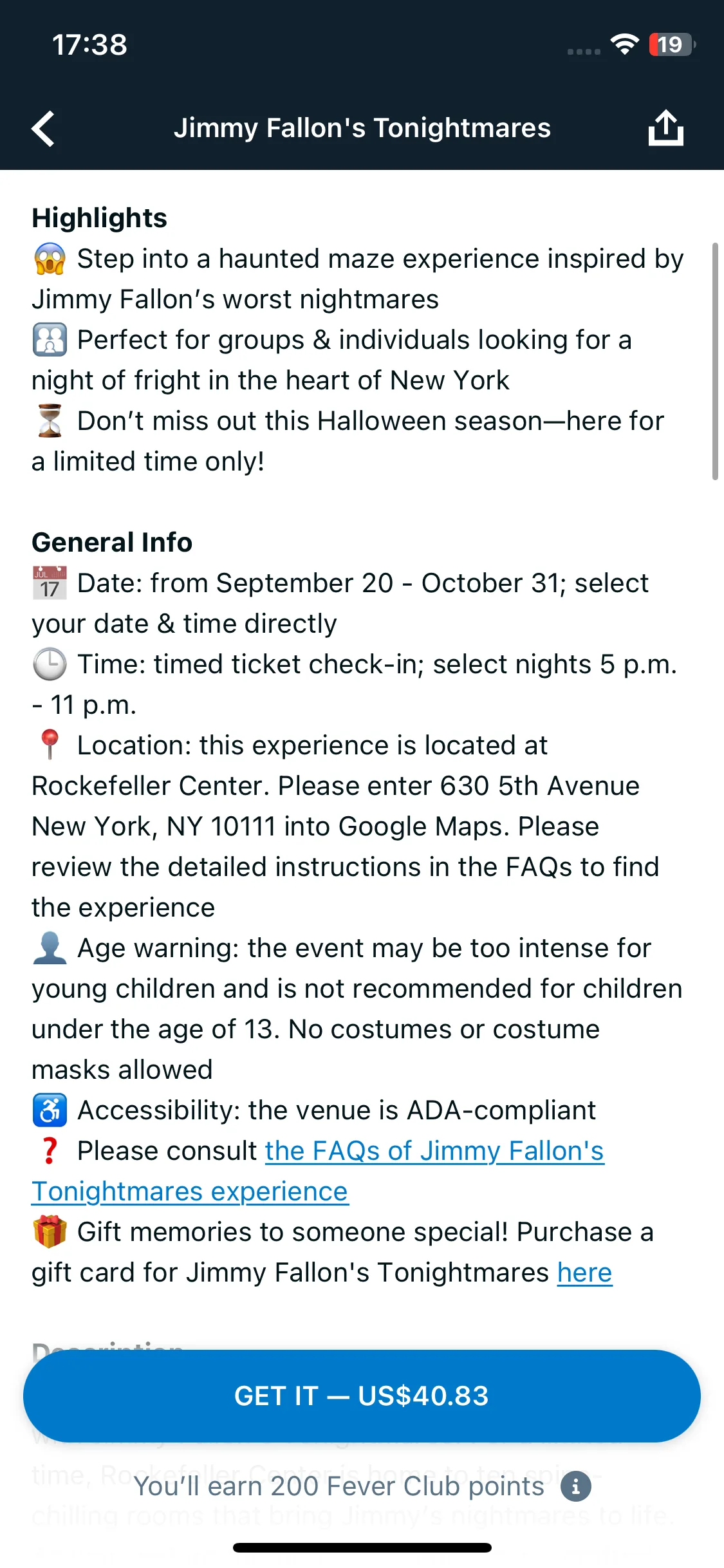Tap the back arrow icon
724x1568 pixels.
(43, 129)
